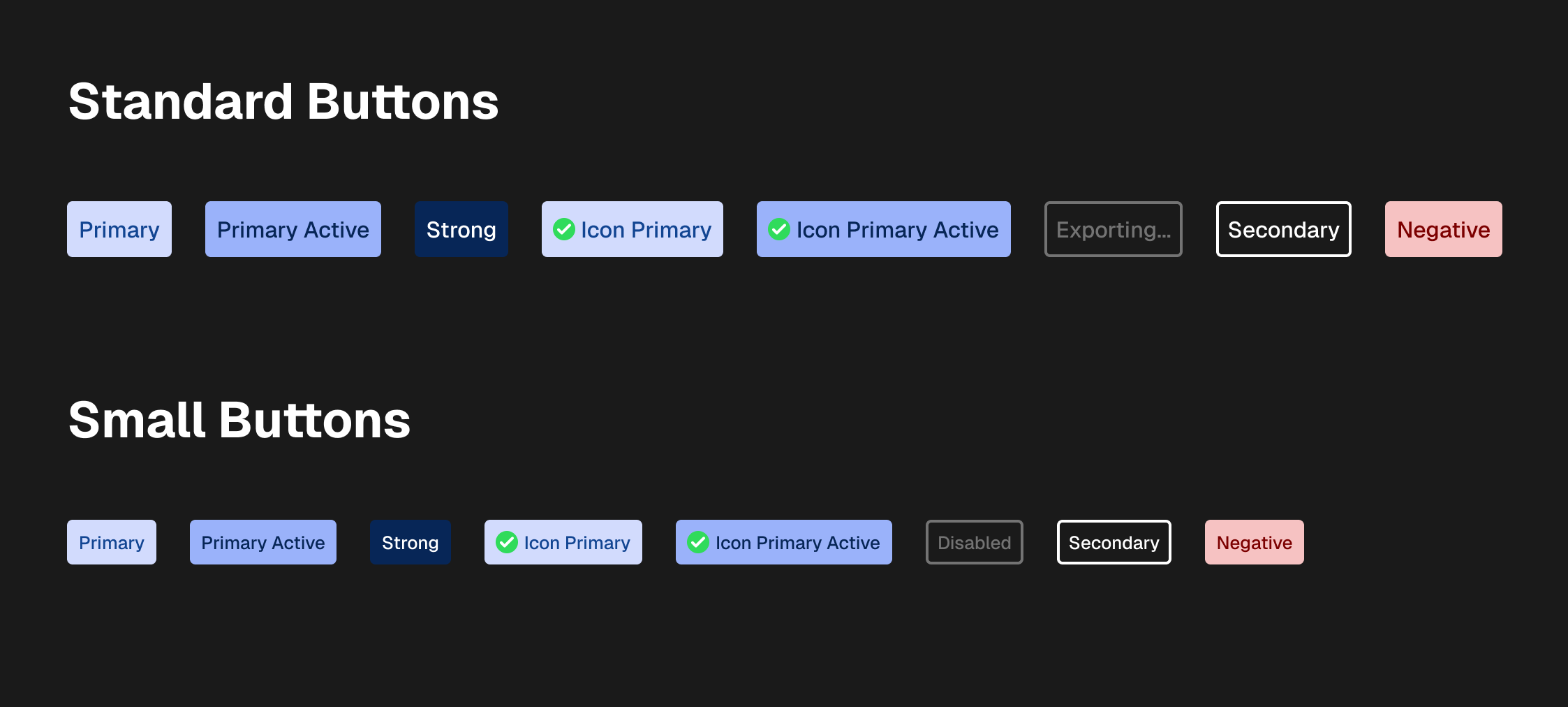The height and width of the screenshot is (707, 1568).
Task: Click the standard-size Strong button
Action: pyautogui.click(x=461, y=229)
